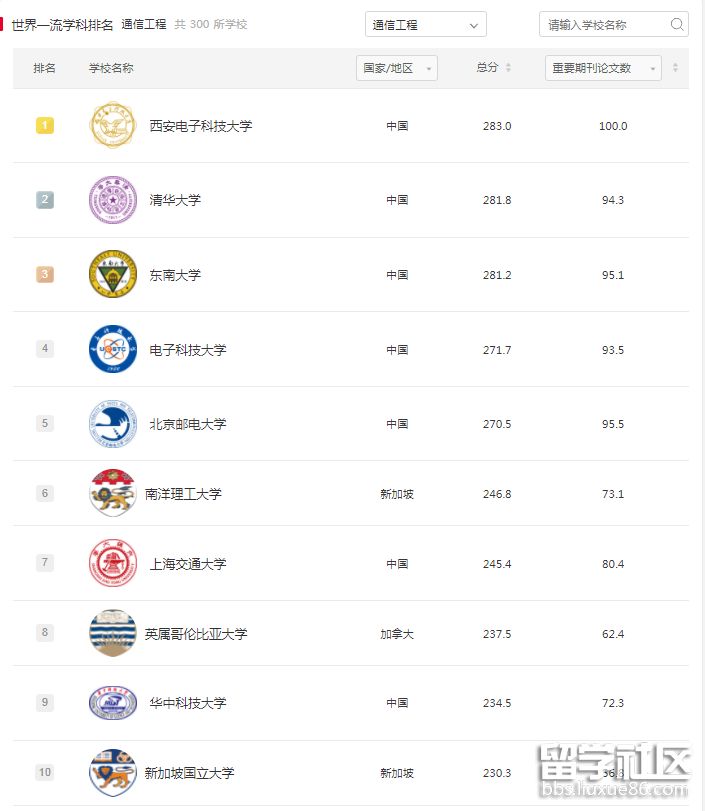Click the 东南大学 emblem
The height and width of the screenshot is (811, 705).
(x=112, y=274)
